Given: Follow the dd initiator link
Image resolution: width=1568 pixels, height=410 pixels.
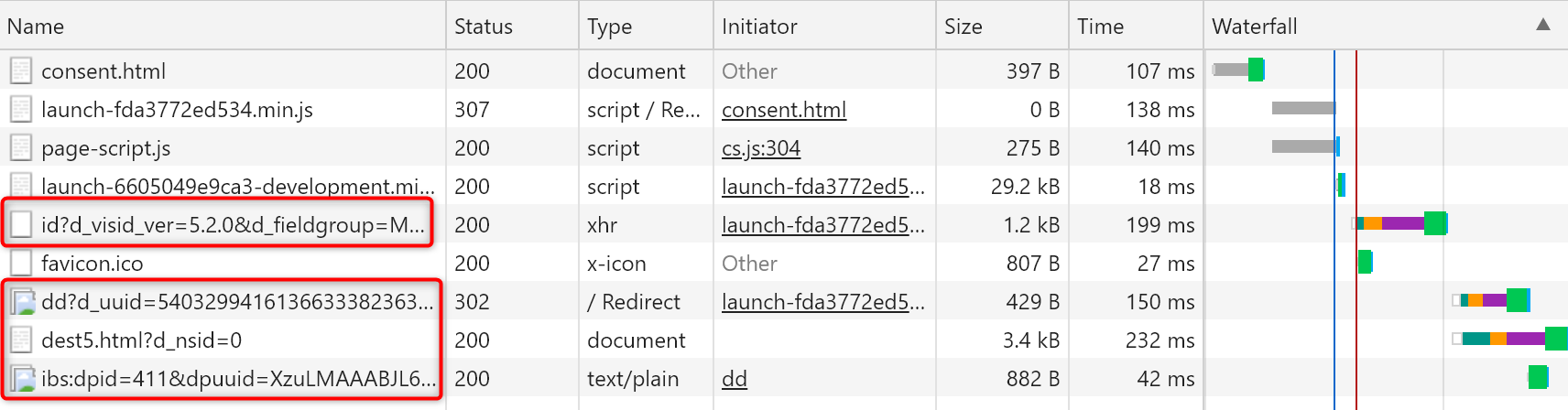Looking at the screenshot, I should 734,379.
